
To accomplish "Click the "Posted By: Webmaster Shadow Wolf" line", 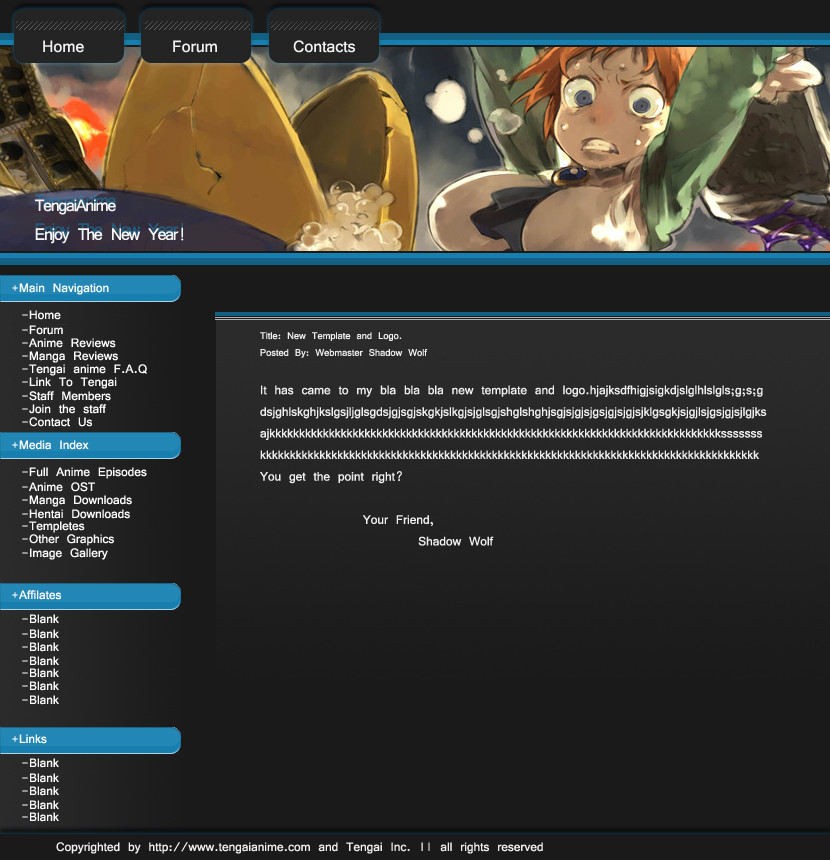I will click(x=343, y=353).
